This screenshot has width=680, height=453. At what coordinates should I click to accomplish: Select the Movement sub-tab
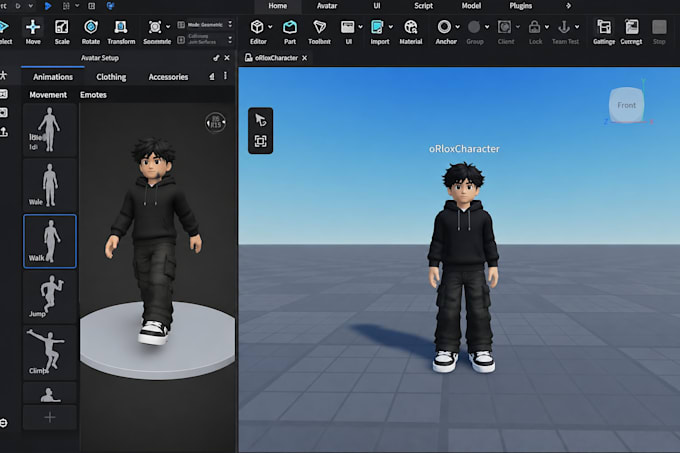(x=48, y=95)
